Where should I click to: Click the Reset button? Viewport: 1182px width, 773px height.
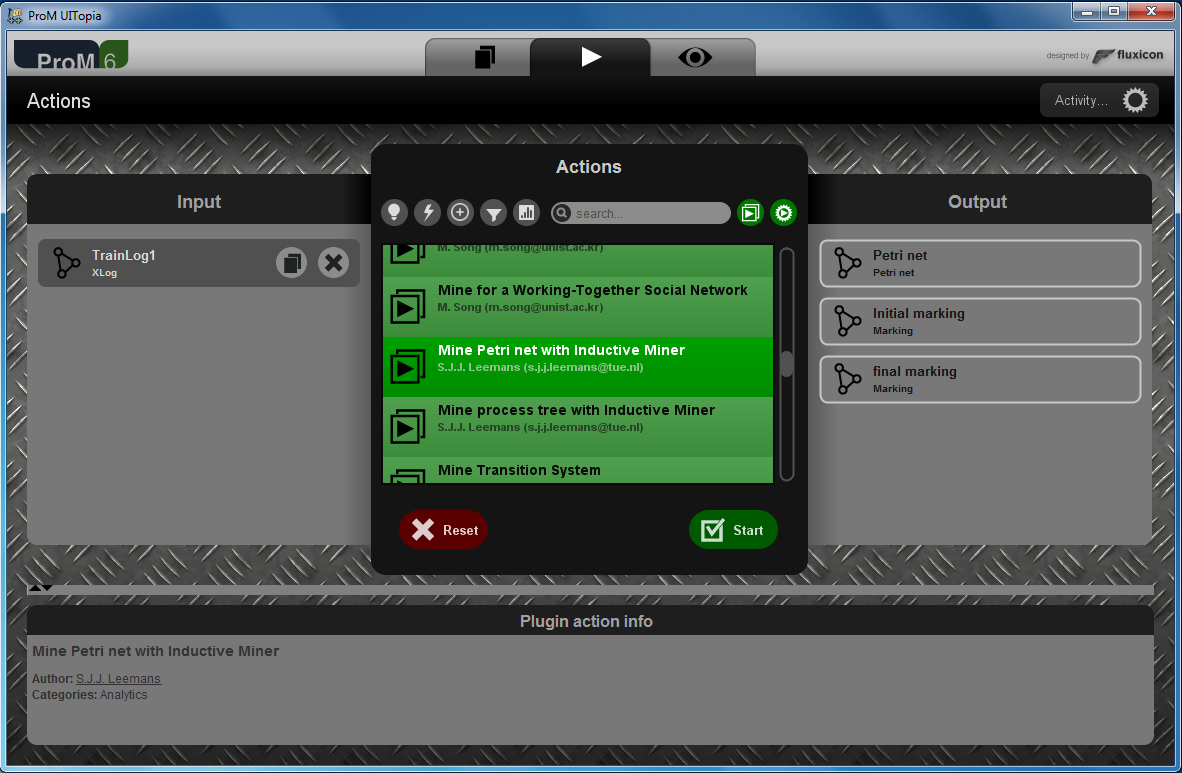[x=443, y=530]
